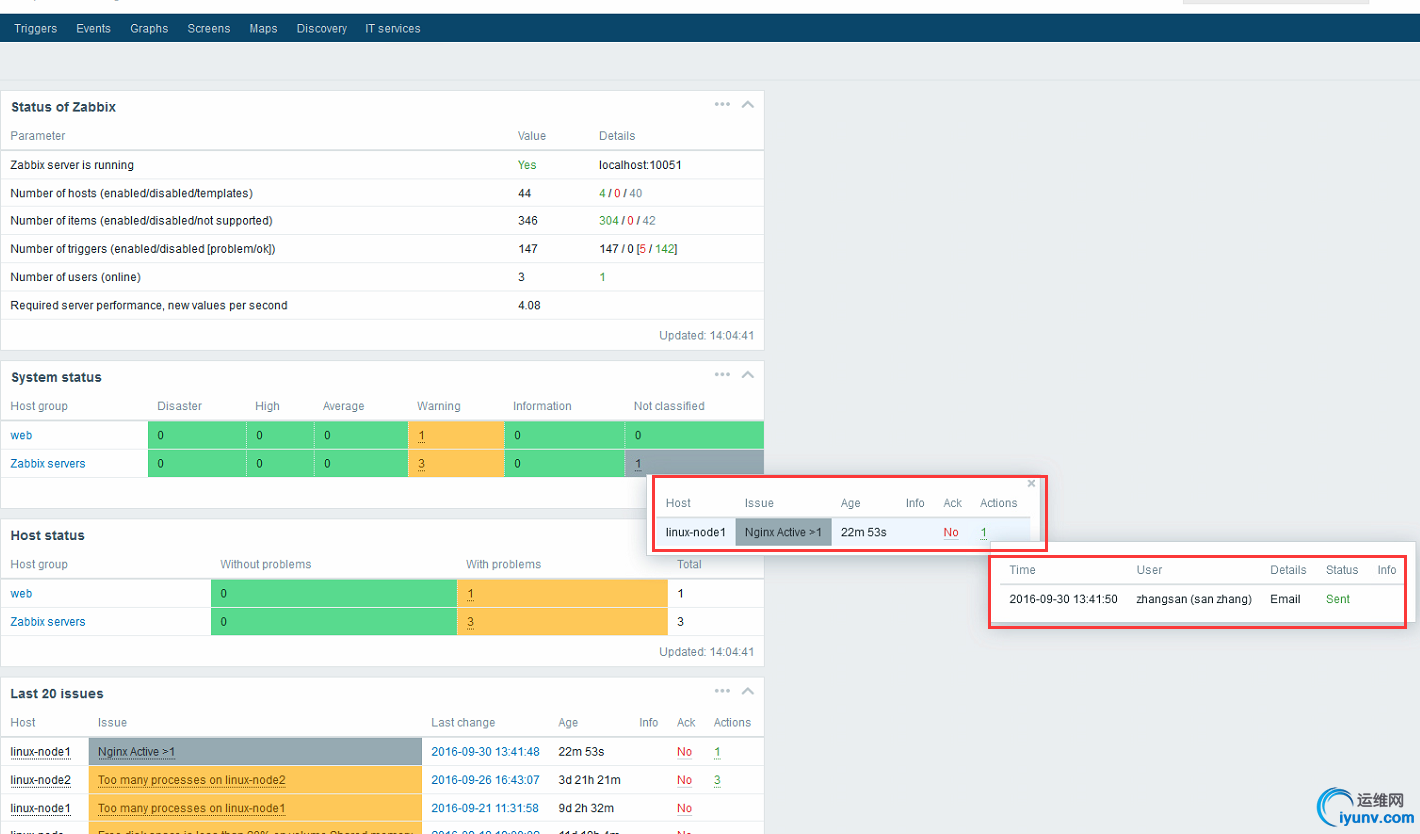This screenshot has width=1420, height=834.
Task: Click the Ack No link in the issue popup
Action: pyautogui.click(x=951, y=532)
